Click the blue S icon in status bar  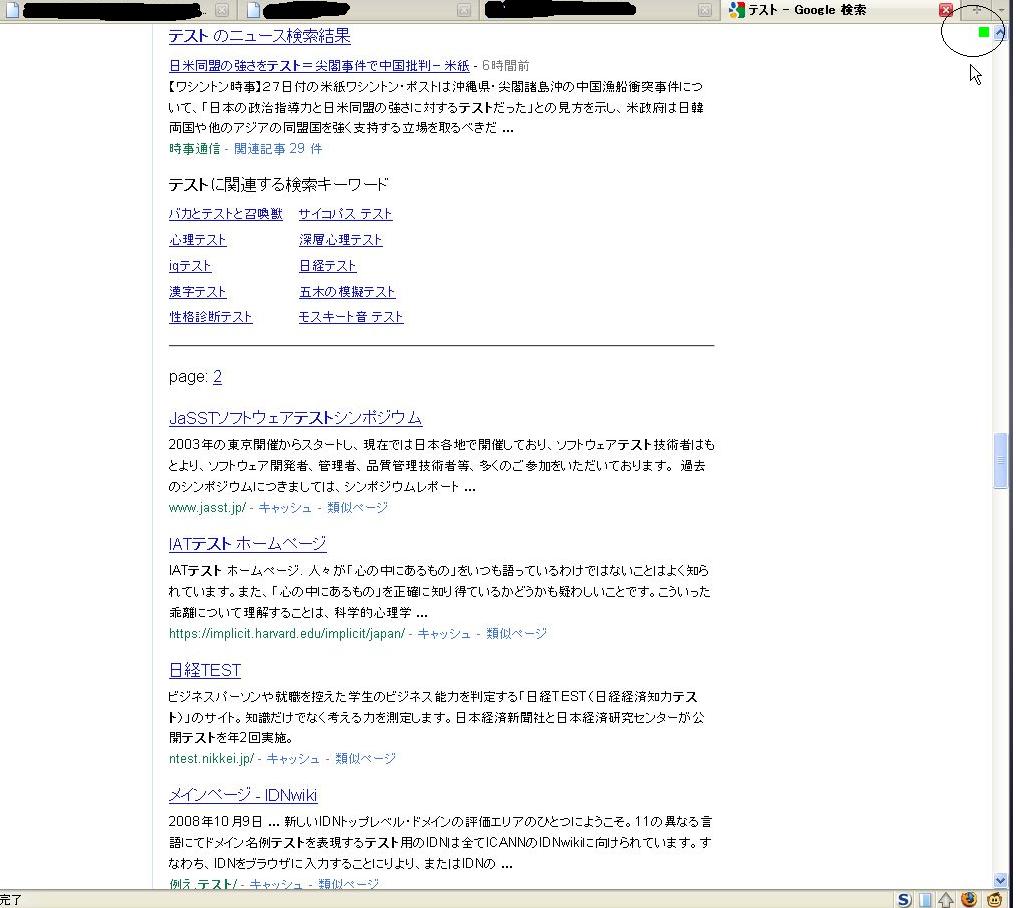tap(904, 899)
